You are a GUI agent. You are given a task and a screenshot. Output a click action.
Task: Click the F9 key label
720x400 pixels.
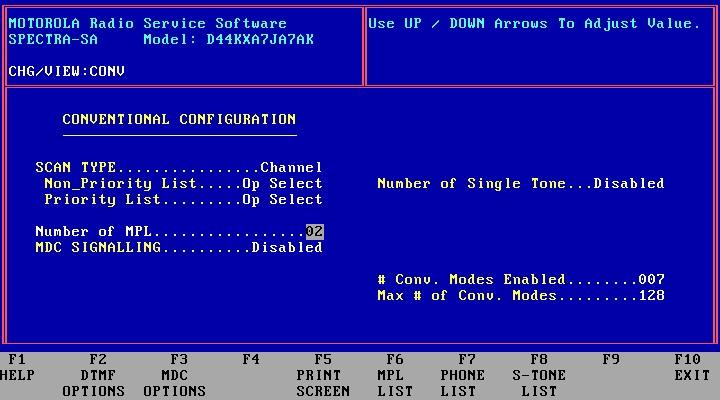611,359
